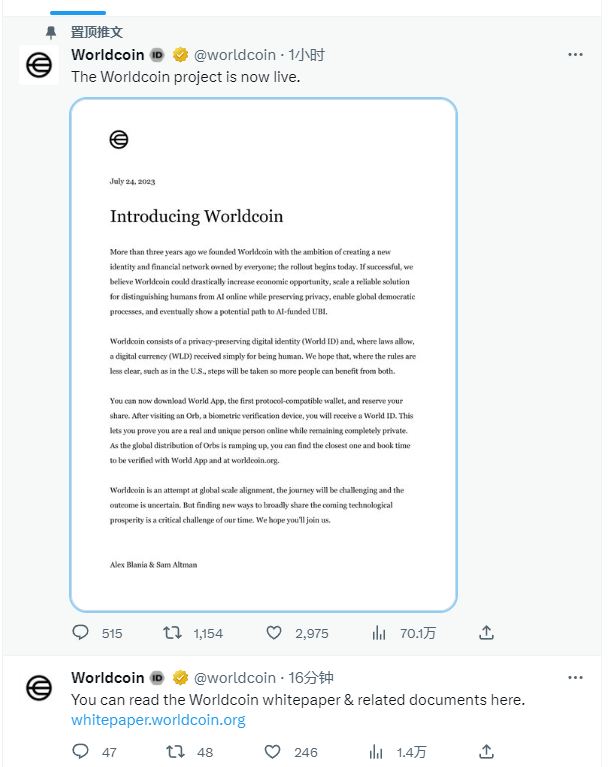Click Worldcoin avatar on the pinned tweet
Image resolution: width=613 pixels, height=767 pixels.
tap(39, 65)
